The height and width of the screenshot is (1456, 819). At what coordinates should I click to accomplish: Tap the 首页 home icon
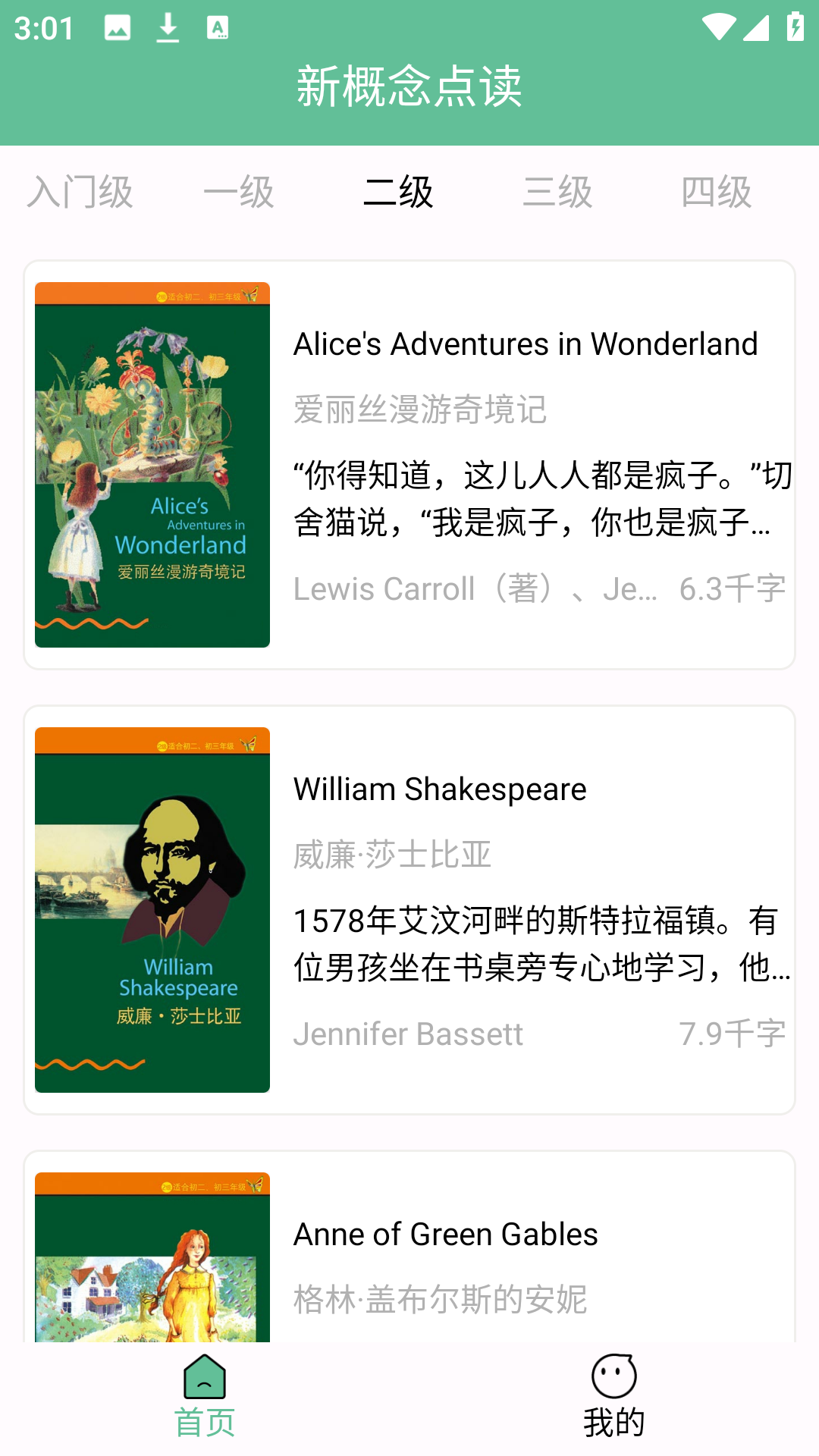205,1376
